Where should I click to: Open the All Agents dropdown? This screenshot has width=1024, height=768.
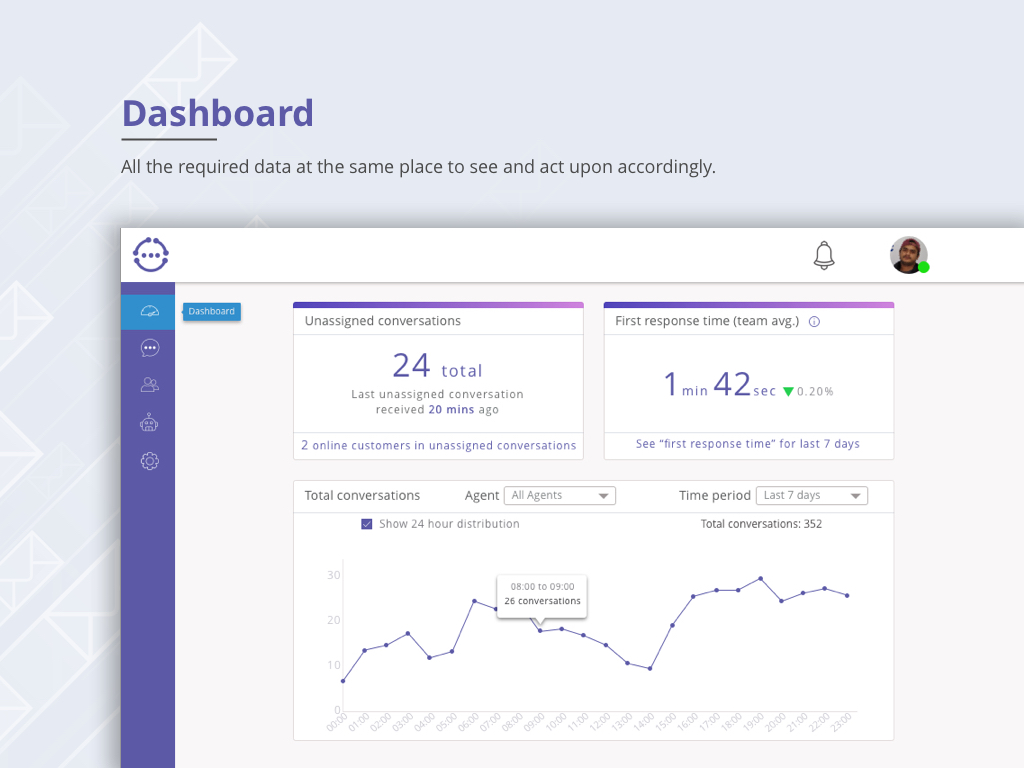(x=560, y=496)
